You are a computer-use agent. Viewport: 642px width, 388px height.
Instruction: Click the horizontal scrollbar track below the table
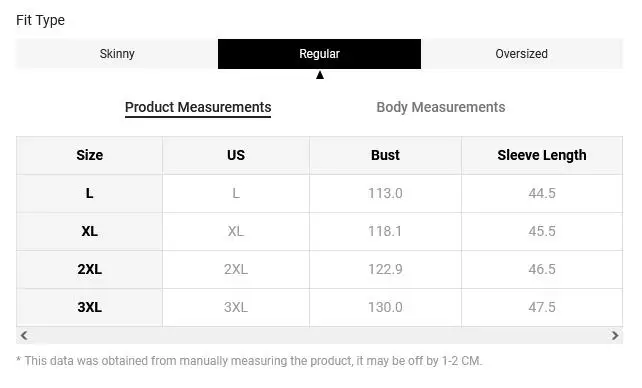[319, 336]
